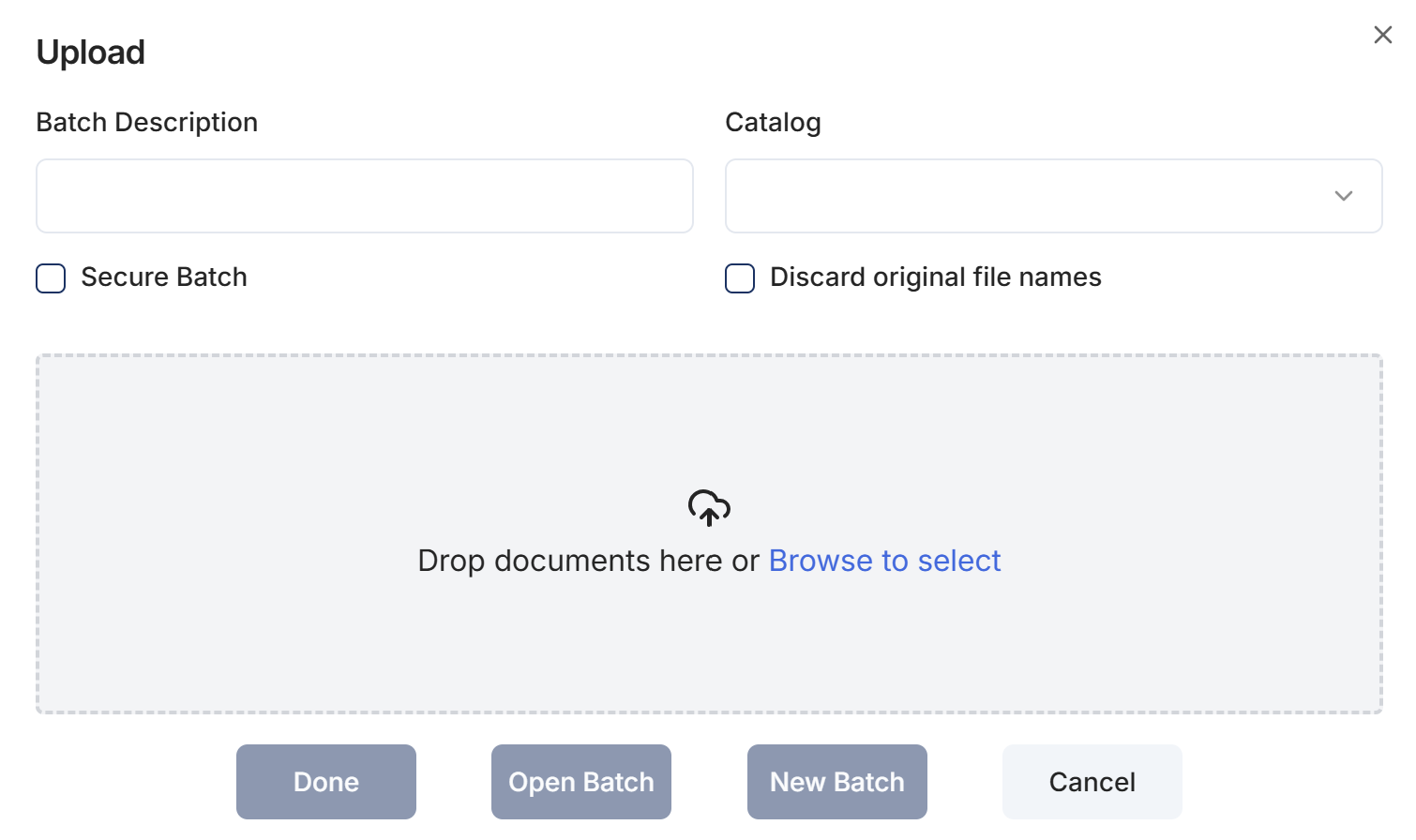This screenshot has width=1416, height=840.
Task: Close the Upload dialog with the X icon
Action: point(1382,35)
